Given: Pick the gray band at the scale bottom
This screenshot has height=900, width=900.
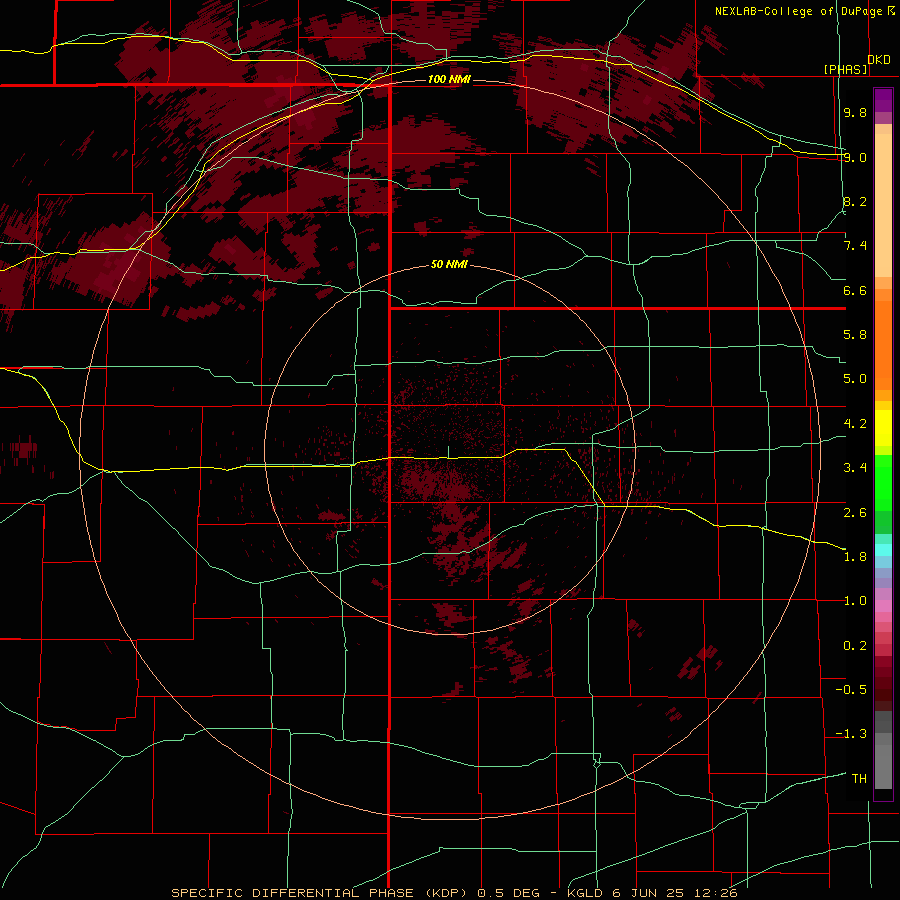Looking at the screenshot, I should (x=883, y=761).
